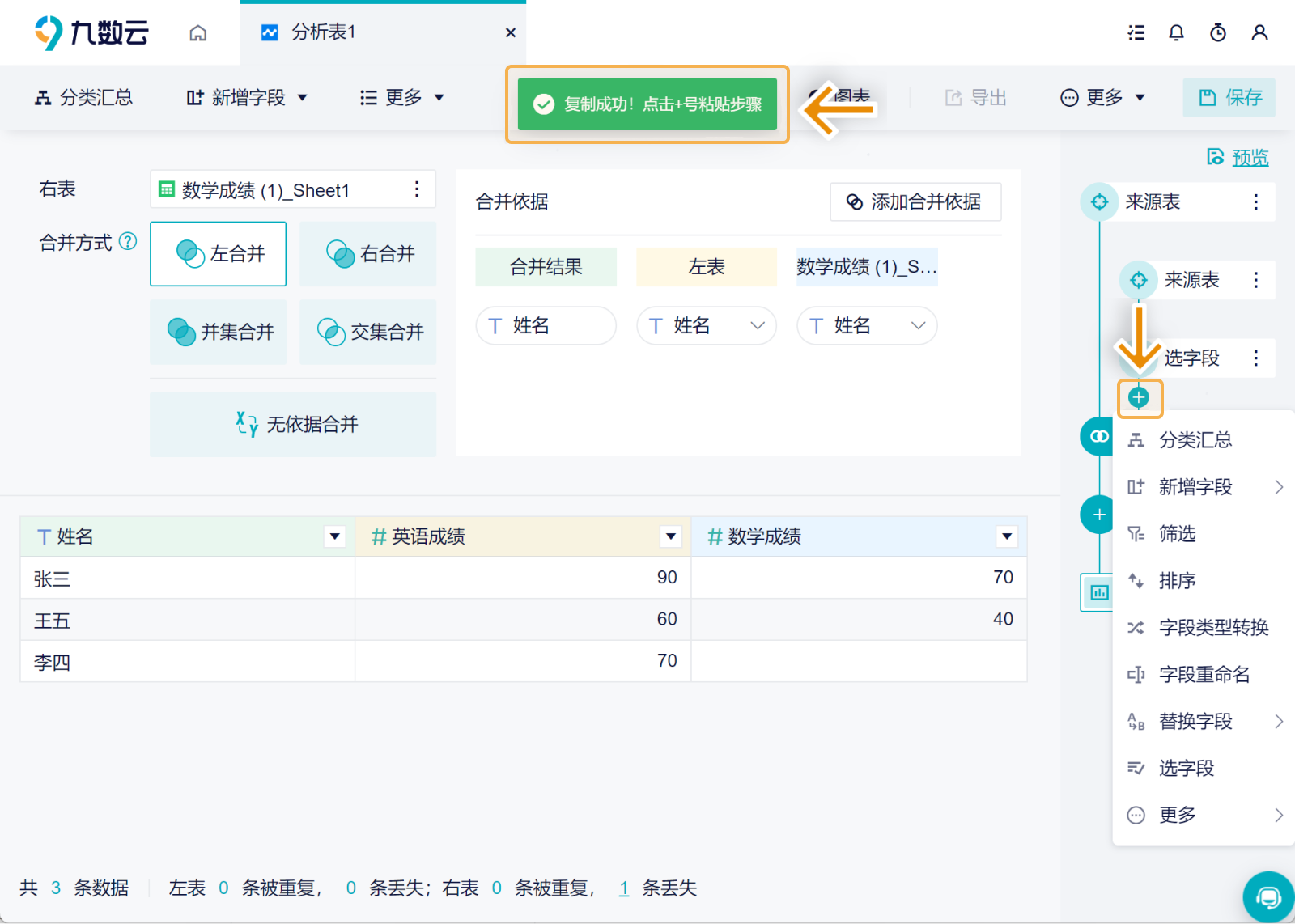Select 并集合并 merge mode
The width and height of the screenshot is (1295, 924).
[218, 332]
